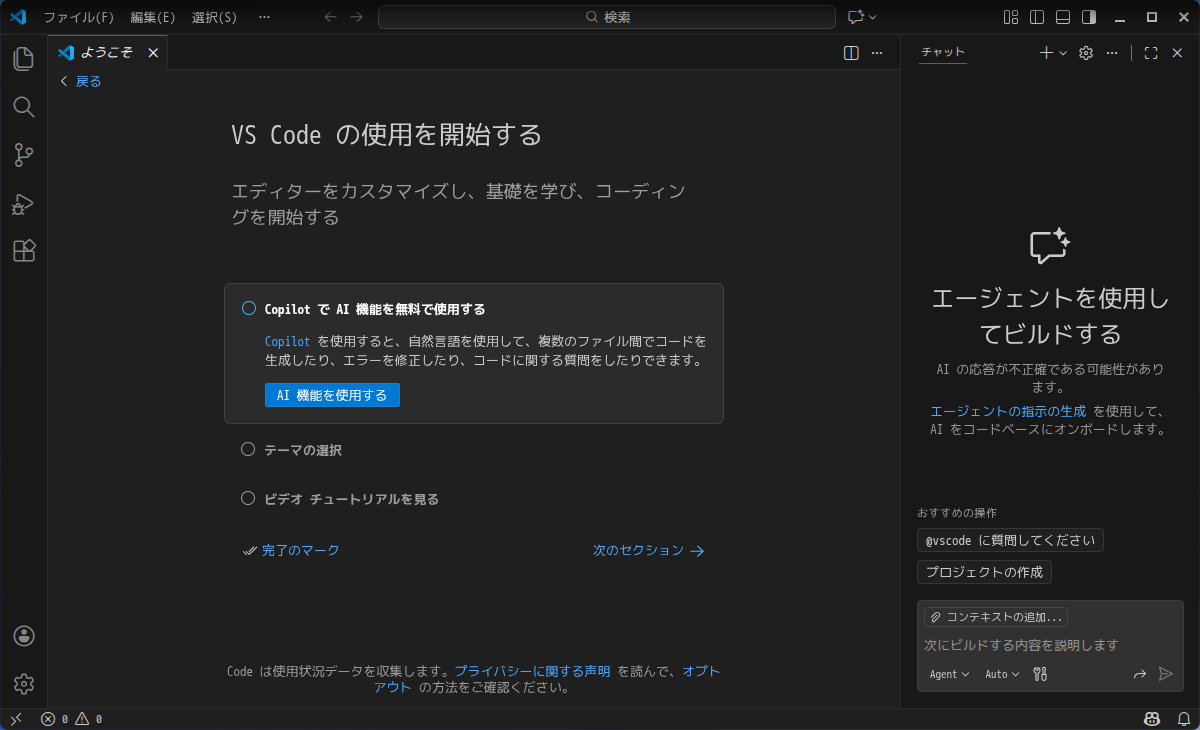Open the Search view in activity bar
The width and height of the screenshot is (1200, 730).
24,107
